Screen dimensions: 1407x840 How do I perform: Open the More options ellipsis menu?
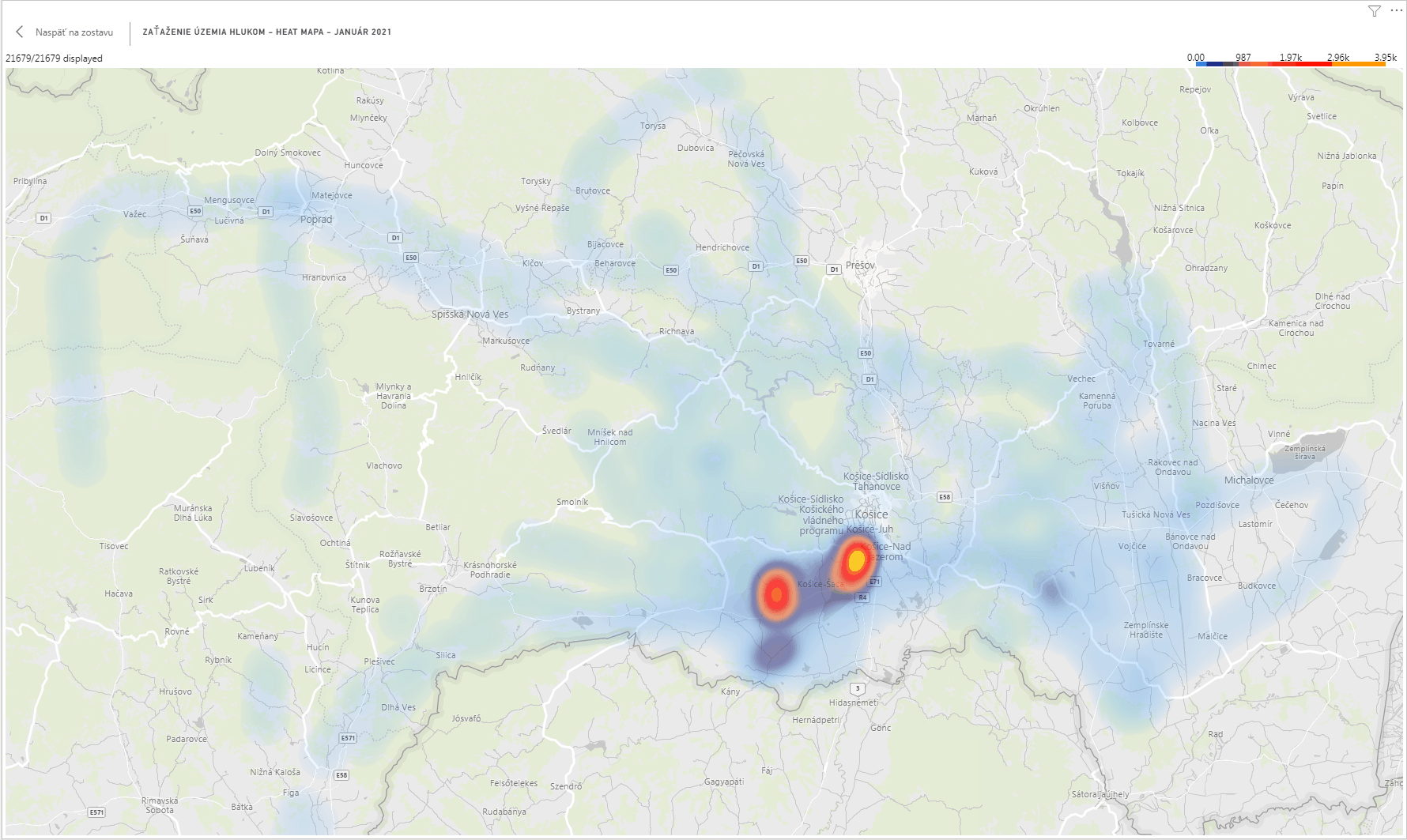1395,11
